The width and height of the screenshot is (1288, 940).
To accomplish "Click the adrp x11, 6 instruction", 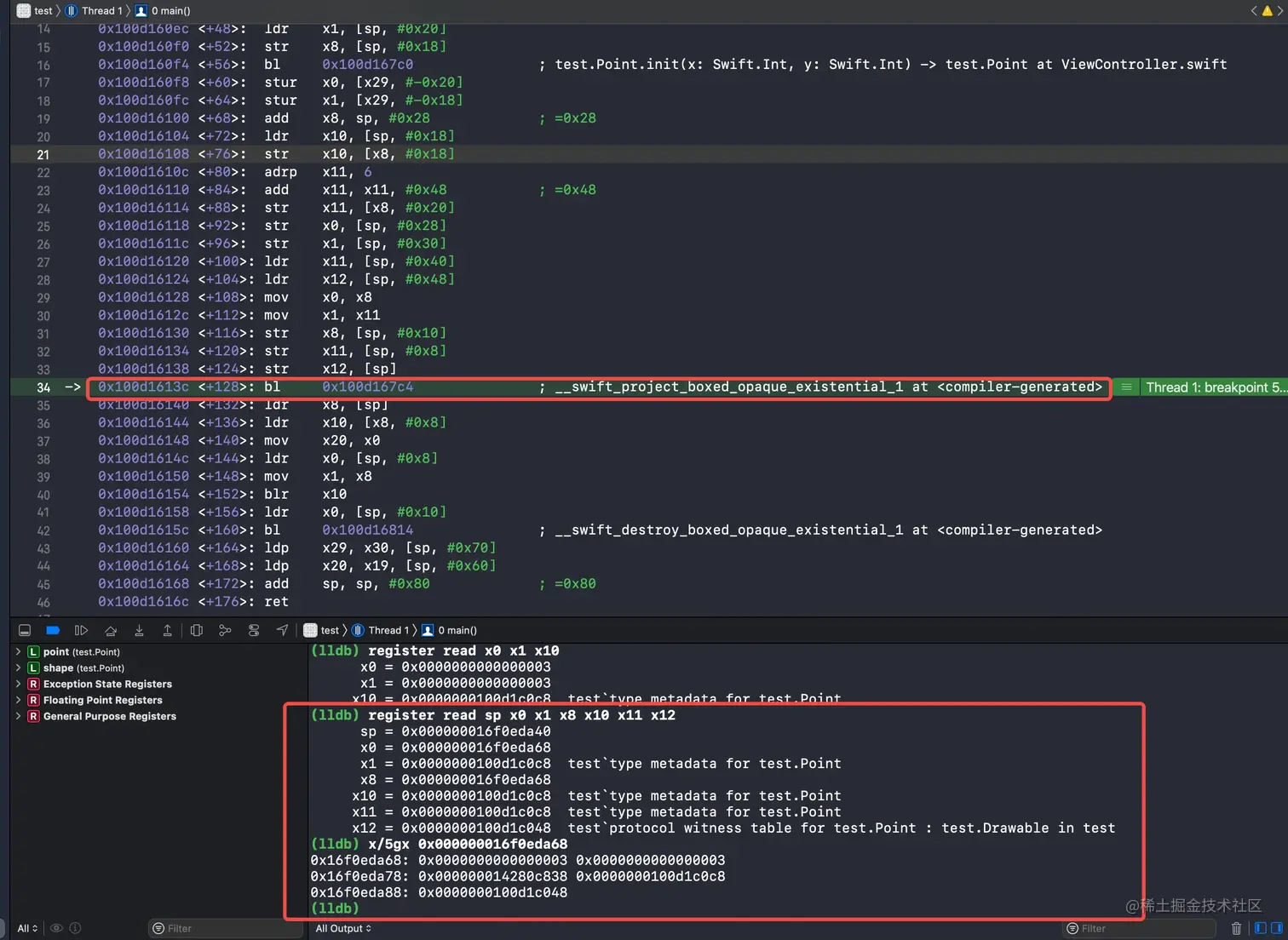I will click(x=318, y=171).
